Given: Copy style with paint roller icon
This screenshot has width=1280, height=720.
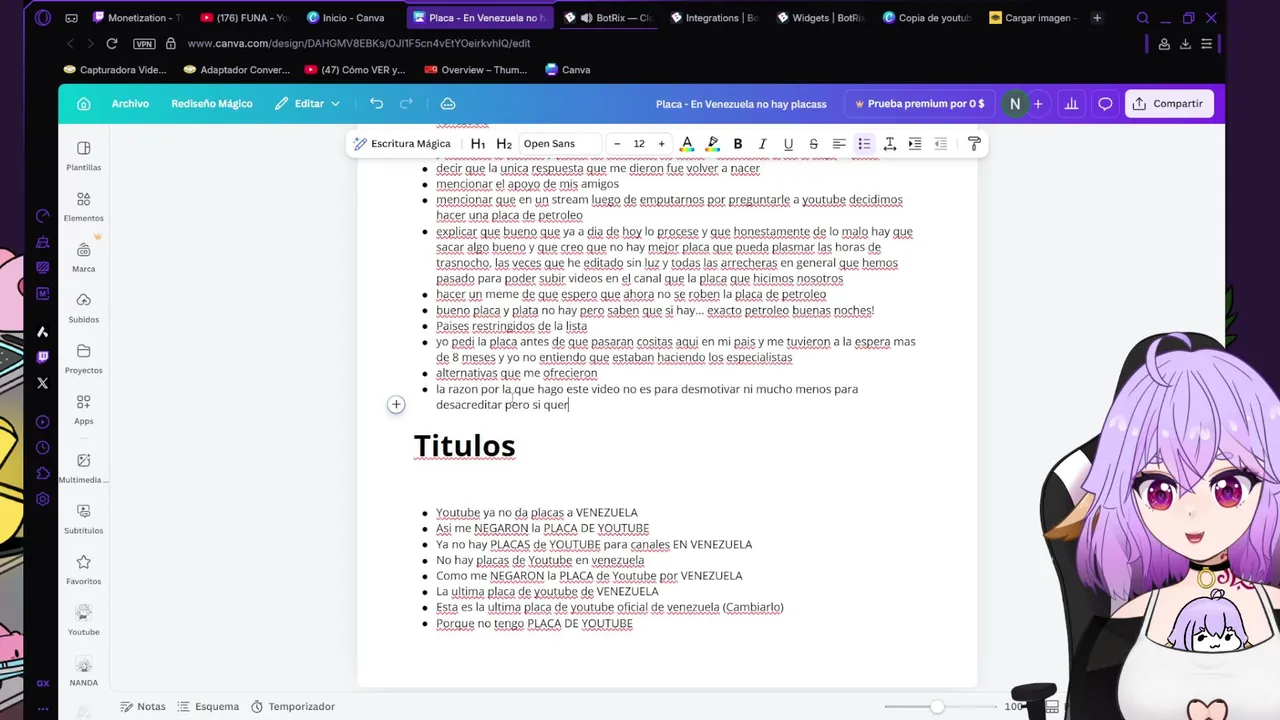Looking at the screenshot, I should coord(974,144).
